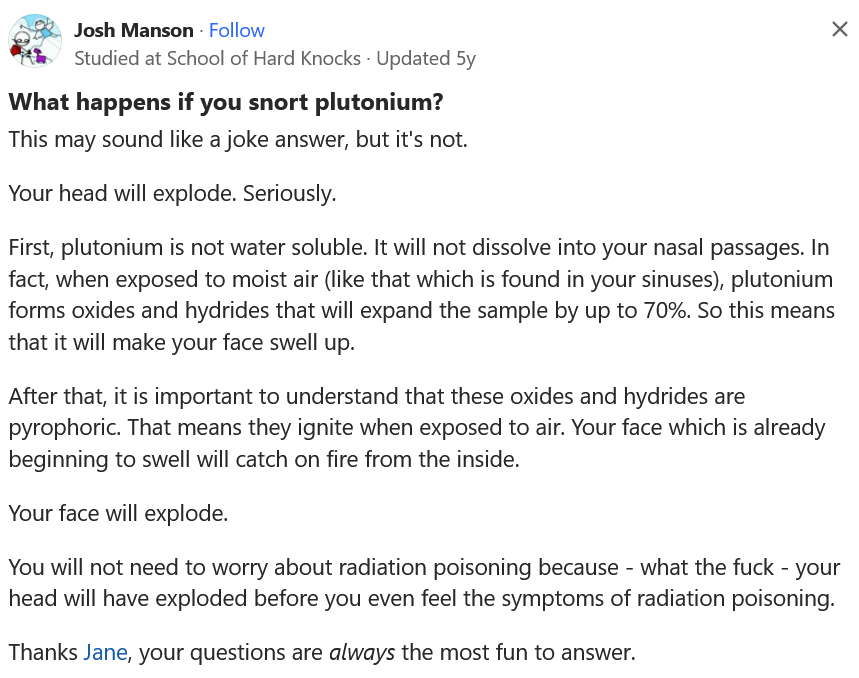
Task: Open Josh Manson's profile avatar
Action: (35, 41)
